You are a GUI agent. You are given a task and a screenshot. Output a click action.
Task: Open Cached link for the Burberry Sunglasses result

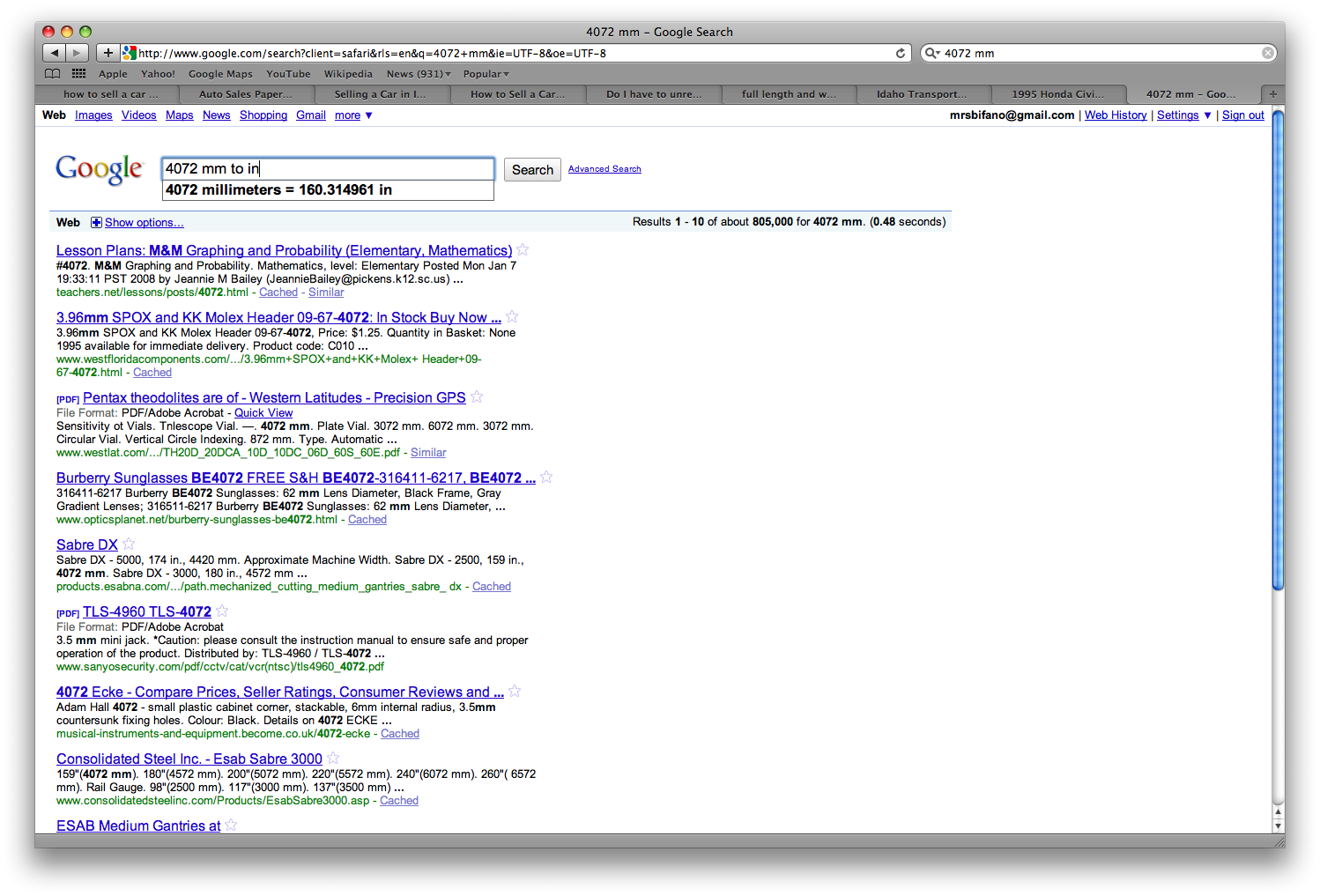coord(367,520)
